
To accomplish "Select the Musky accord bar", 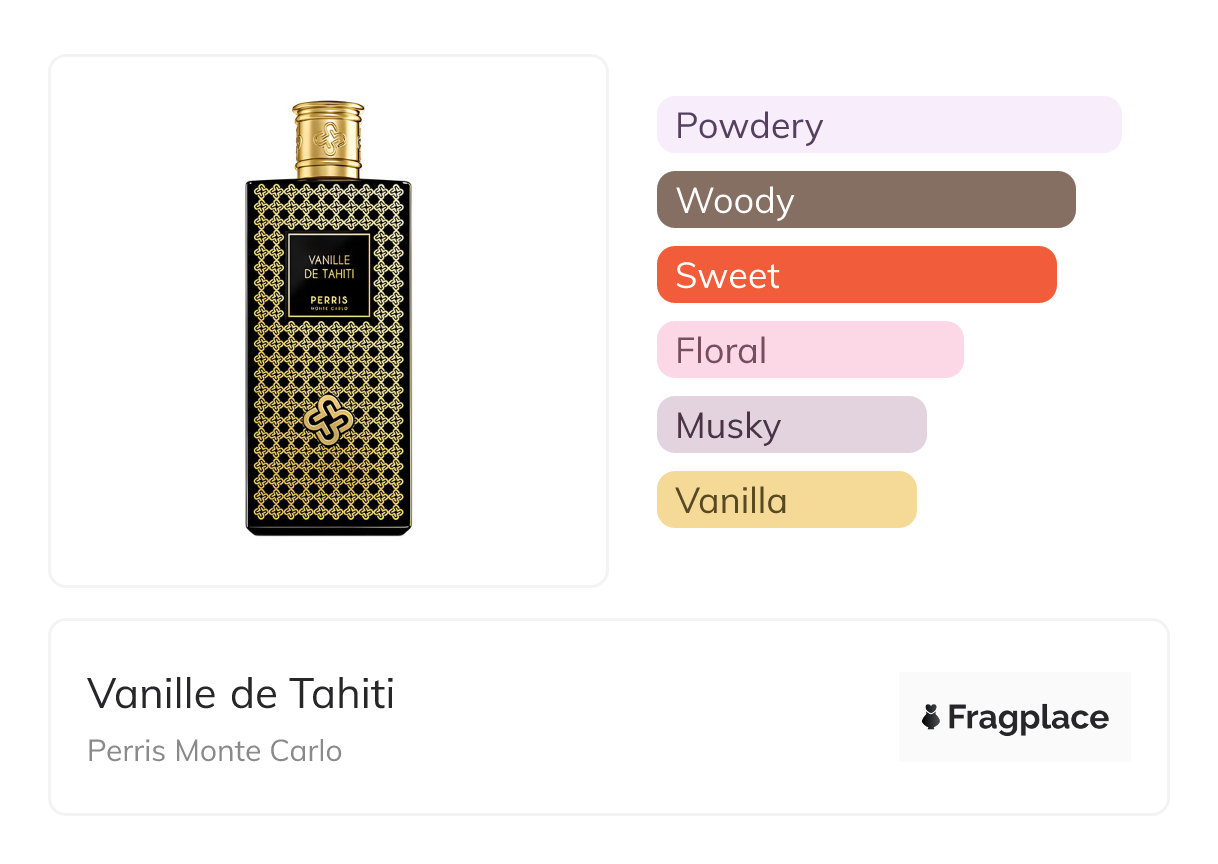I will (x=791, y=425).
